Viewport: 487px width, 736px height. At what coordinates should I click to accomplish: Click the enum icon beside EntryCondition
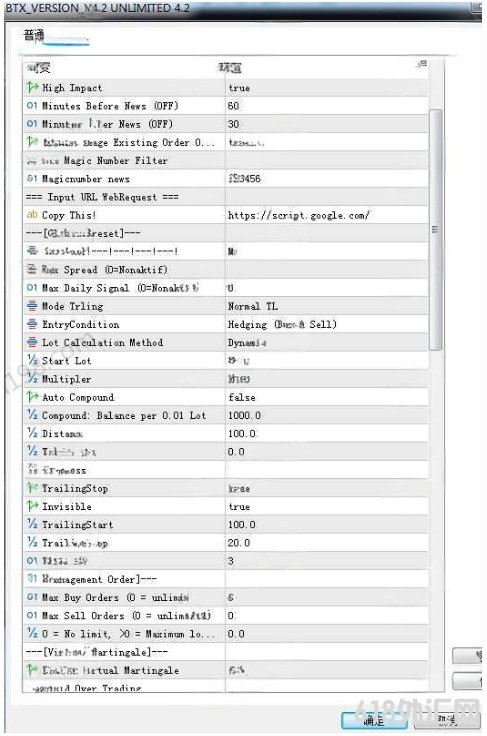pyautogui.click(x=32, y=324)
